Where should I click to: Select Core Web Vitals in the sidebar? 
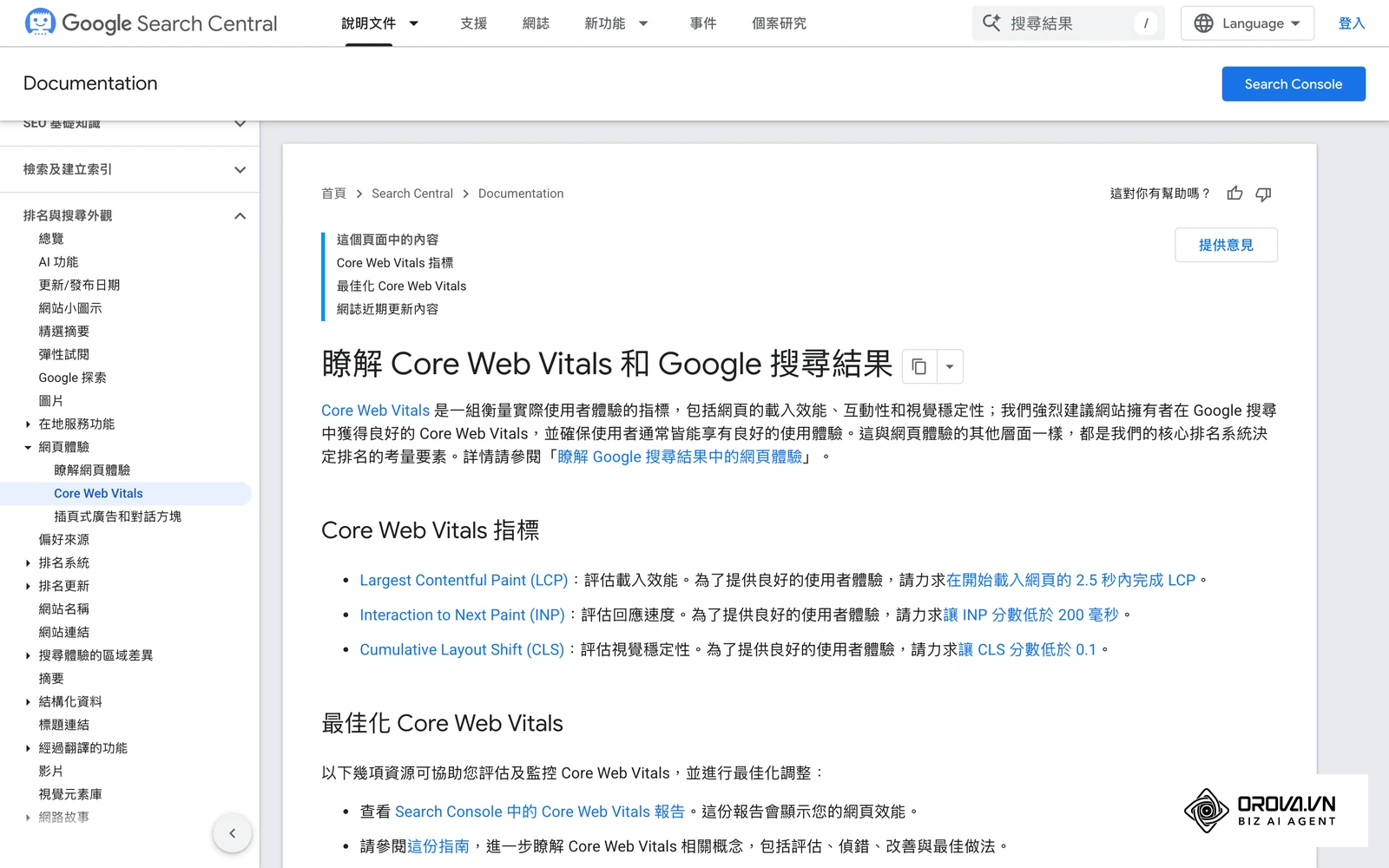click(x=98, y=493)
